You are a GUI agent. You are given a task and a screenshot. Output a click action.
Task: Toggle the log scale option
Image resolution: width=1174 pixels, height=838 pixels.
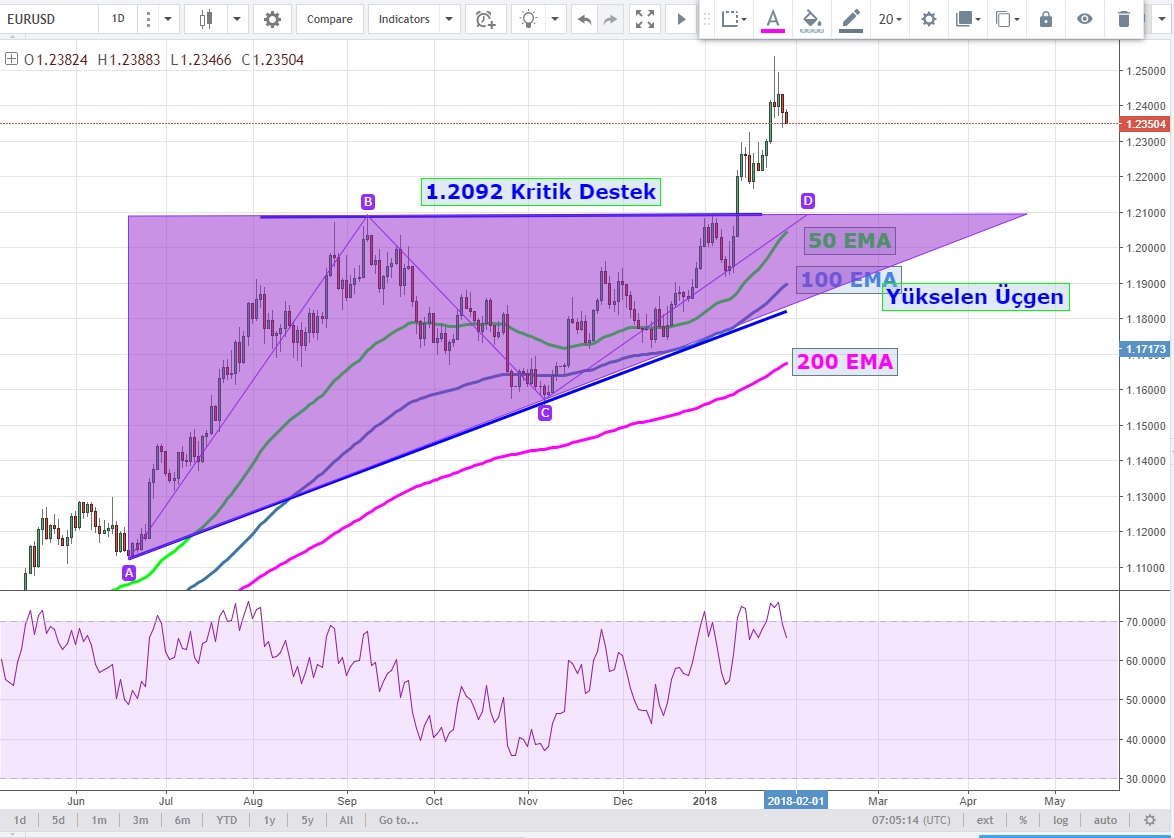1058,820
